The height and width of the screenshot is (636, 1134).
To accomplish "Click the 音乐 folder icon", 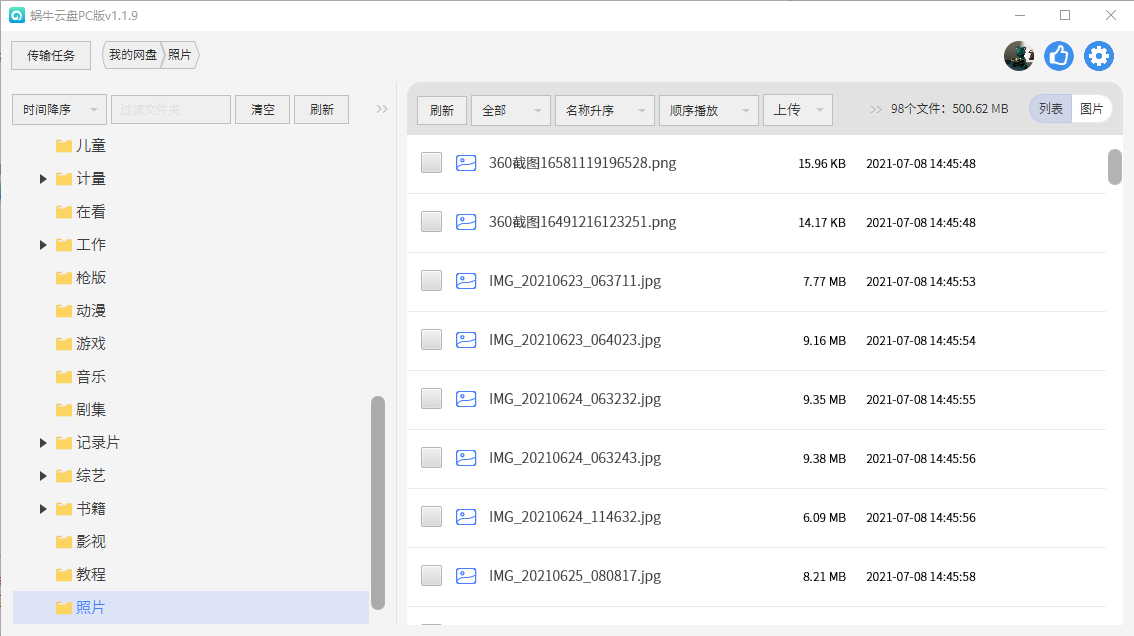I will coord(62,376).
